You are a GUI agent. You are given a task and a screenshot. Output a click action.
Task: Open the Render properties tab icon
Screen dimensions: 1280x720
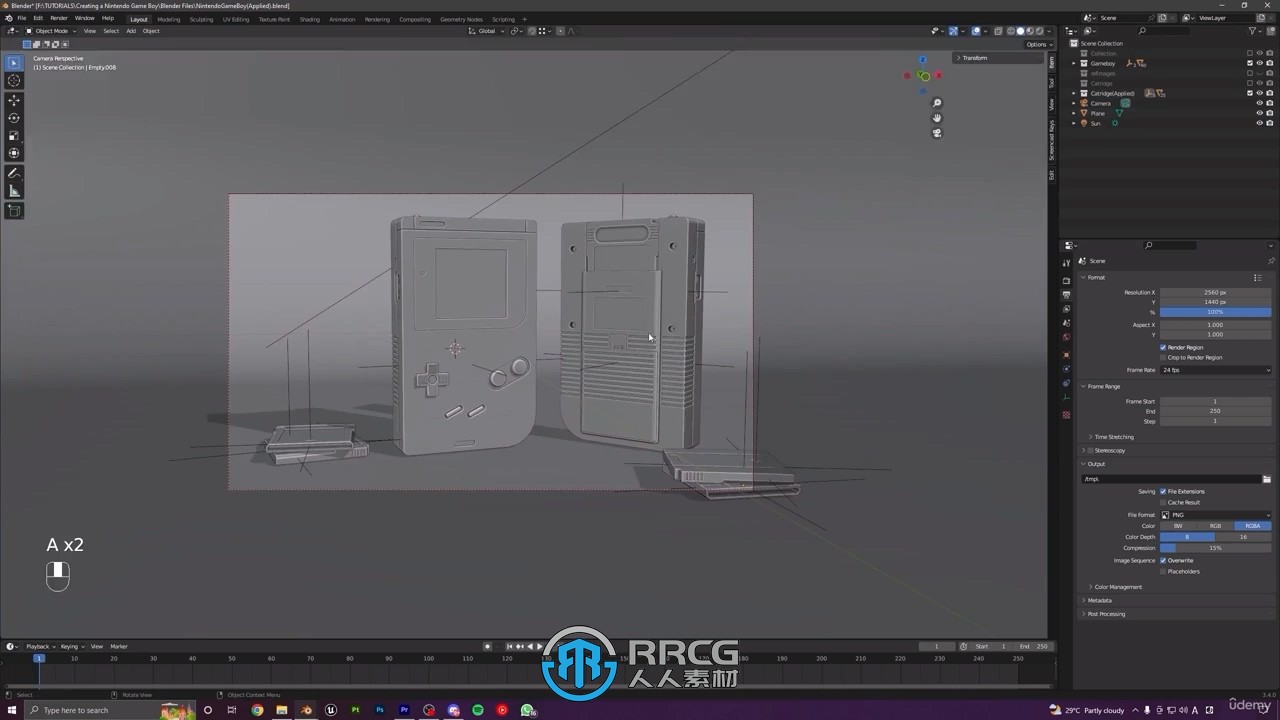coord(1066,280)
